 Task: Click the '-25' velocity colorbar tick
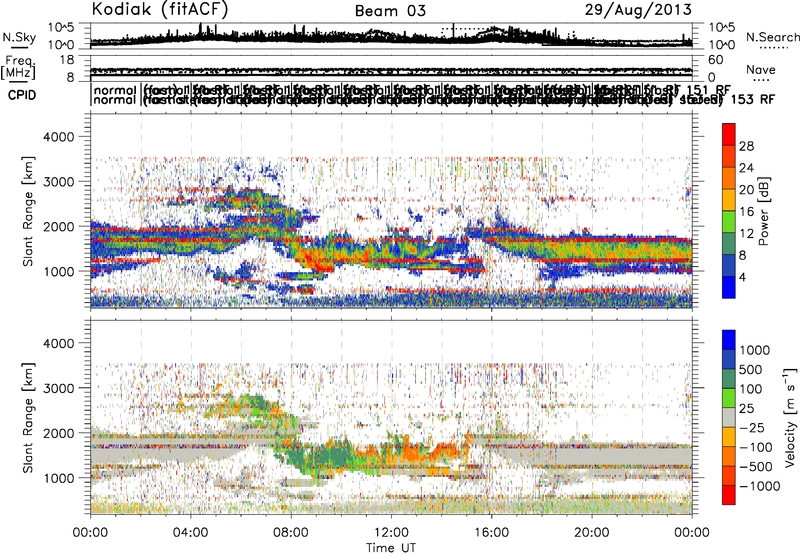752,427
